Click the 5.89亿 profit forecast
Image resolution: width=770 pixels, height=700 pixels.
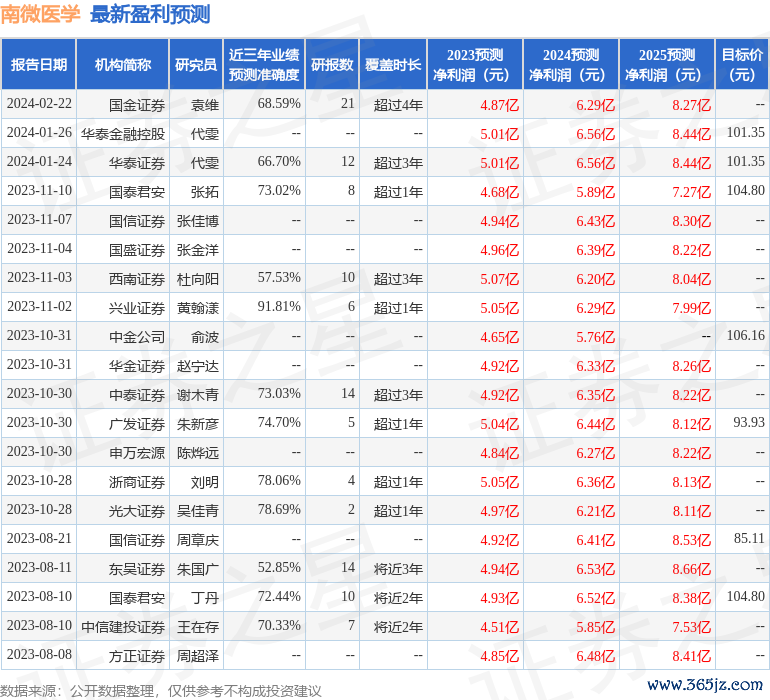pos(596,192)
